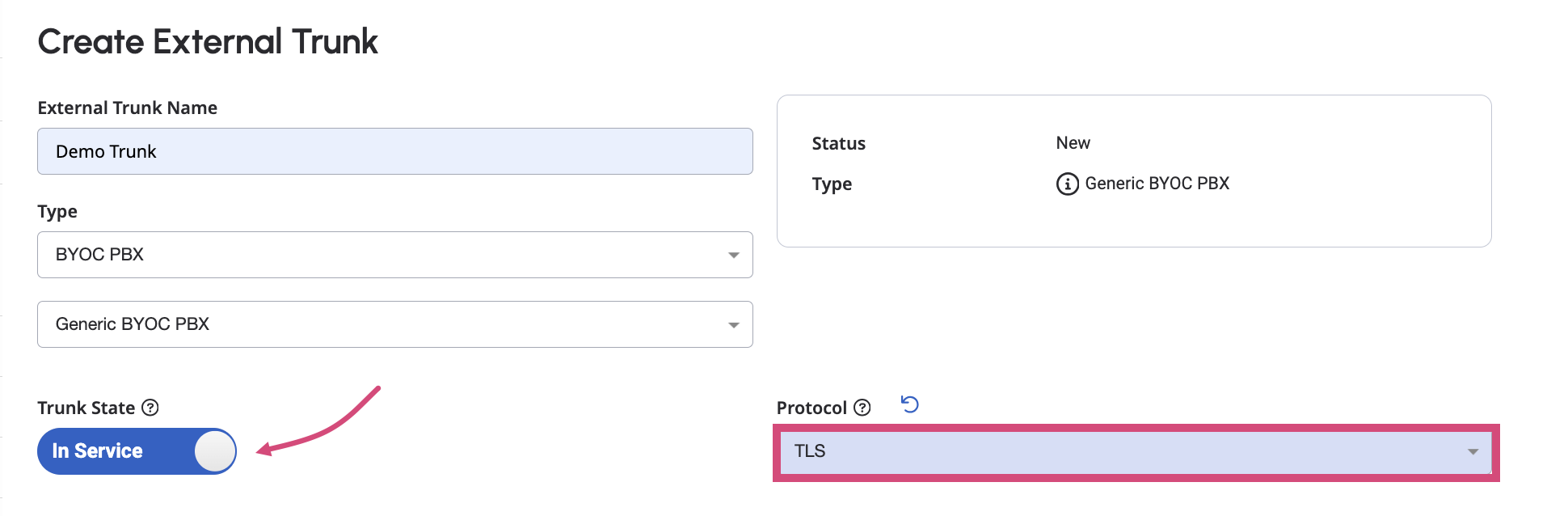Click the caret arrow in TLS dropdown
1568x516 pixels.
point(1473,452)
